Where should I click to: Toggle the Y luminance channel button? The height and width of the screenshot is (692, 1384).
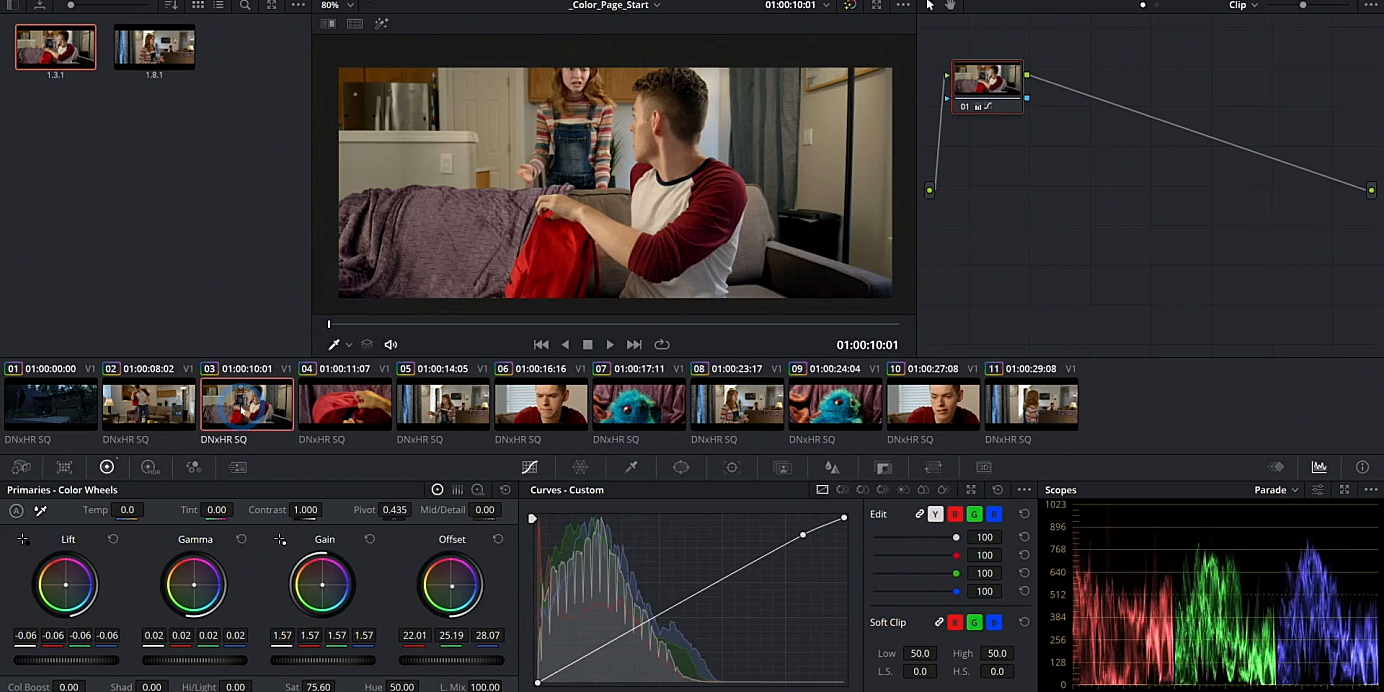pyautogui.click(x=935, y=514)
